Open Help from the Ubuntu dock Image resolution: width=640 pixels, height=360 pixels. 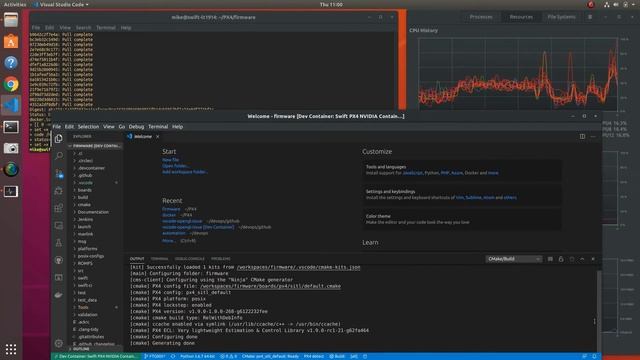(11, 62)
